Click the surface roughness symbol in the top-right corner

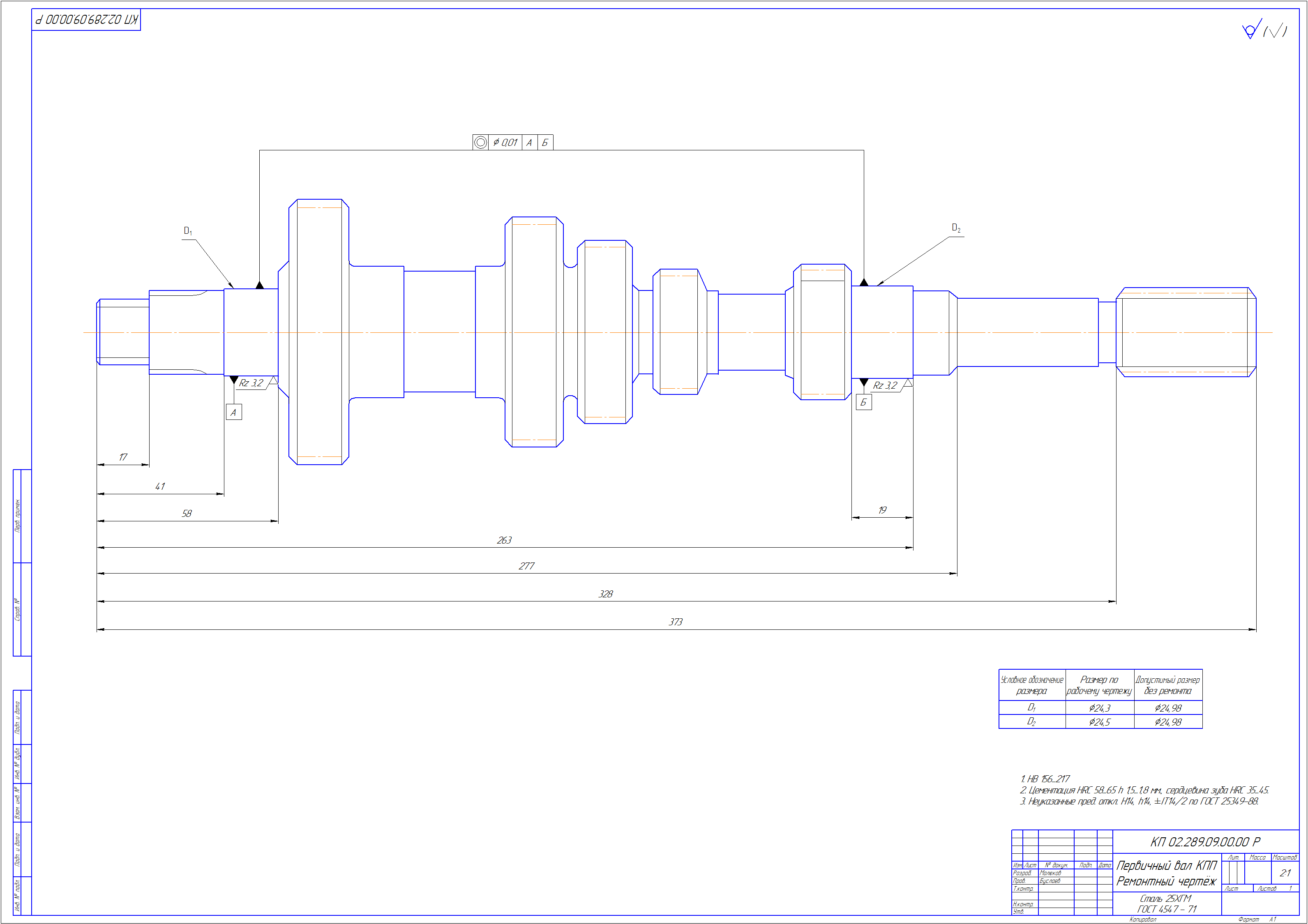(1250, 30)
